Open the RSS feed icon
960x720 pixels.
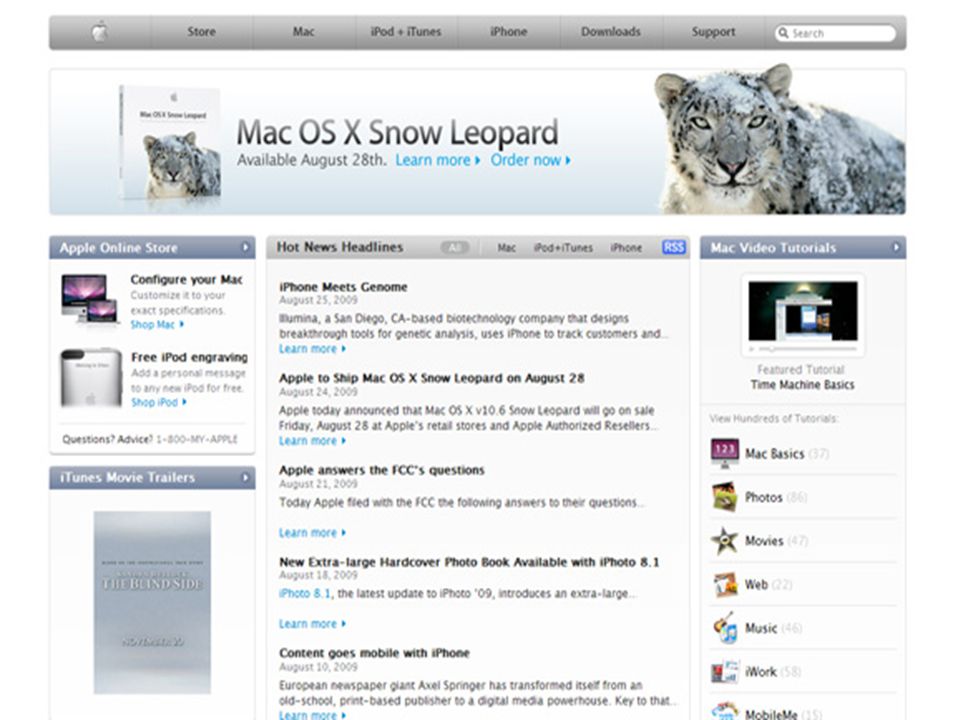pos(673,247)
